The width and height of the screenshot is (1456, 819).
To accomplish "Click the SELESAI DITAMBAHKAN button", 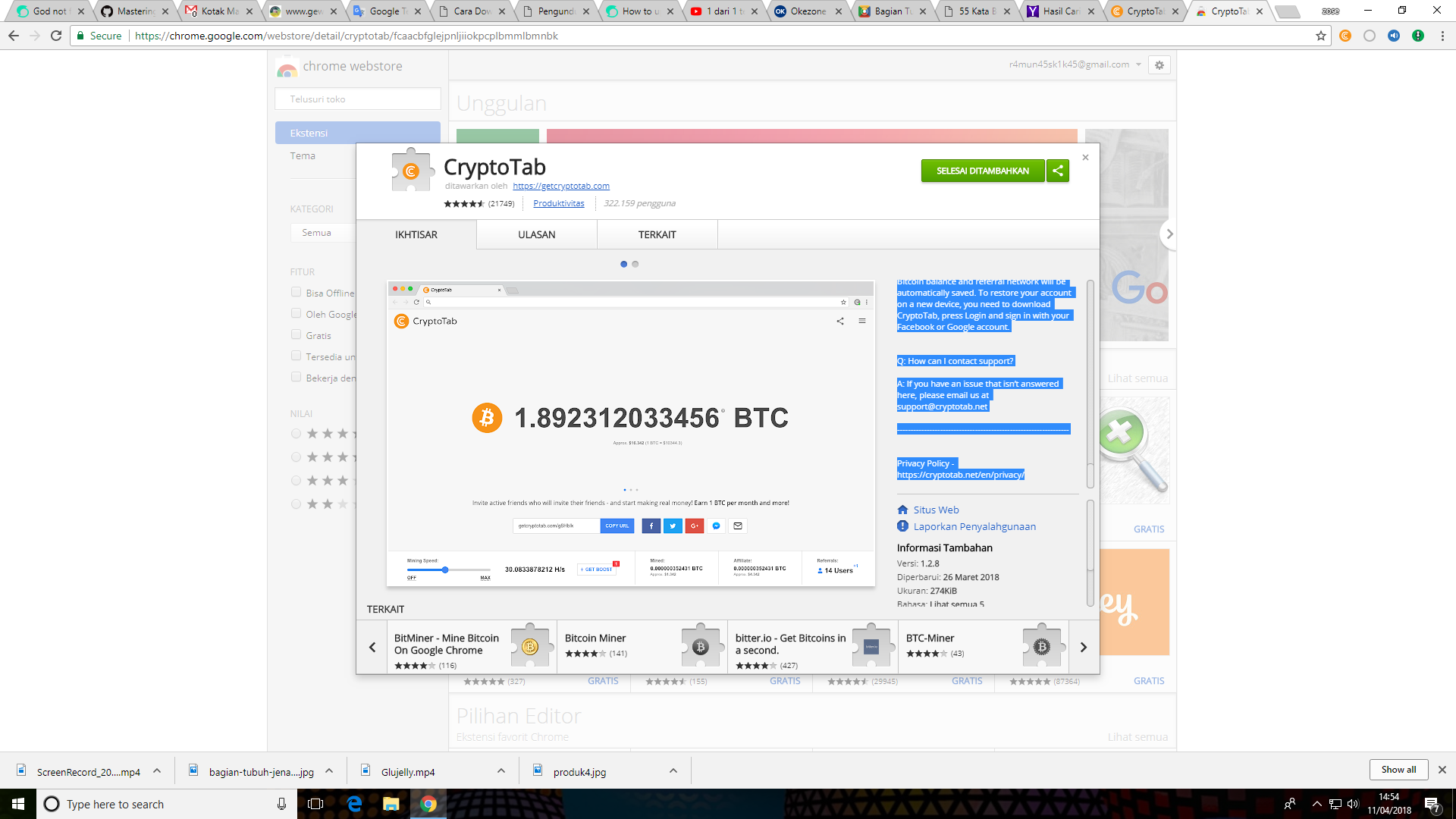I will pyautogui.click(x=983, y=171).
